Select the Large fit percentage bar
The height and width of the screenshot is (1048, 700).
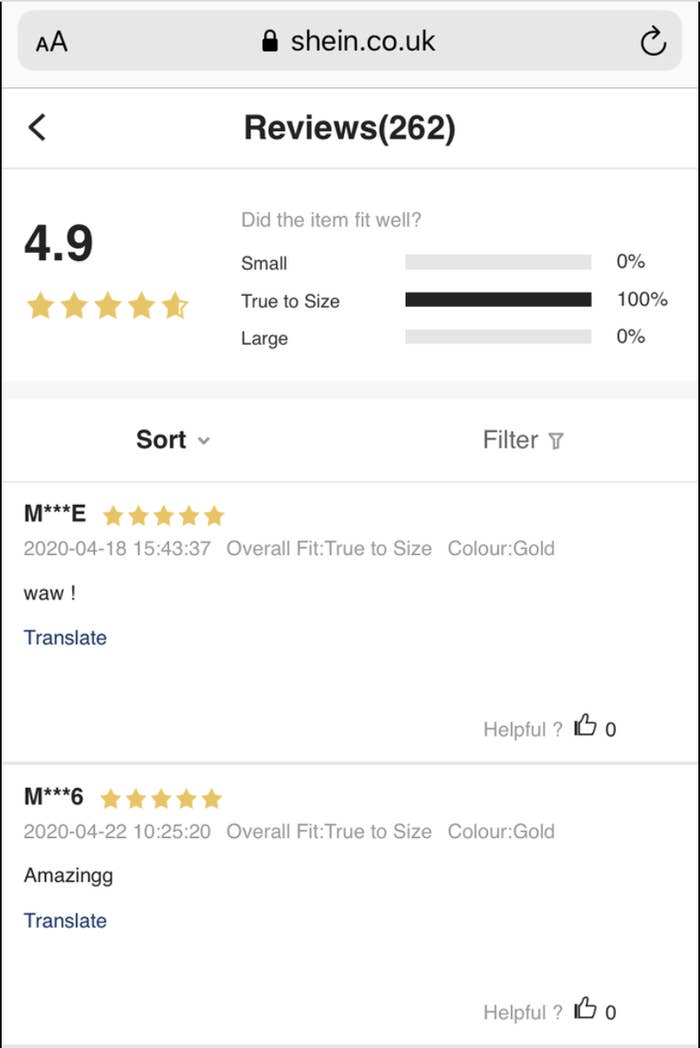498,336
